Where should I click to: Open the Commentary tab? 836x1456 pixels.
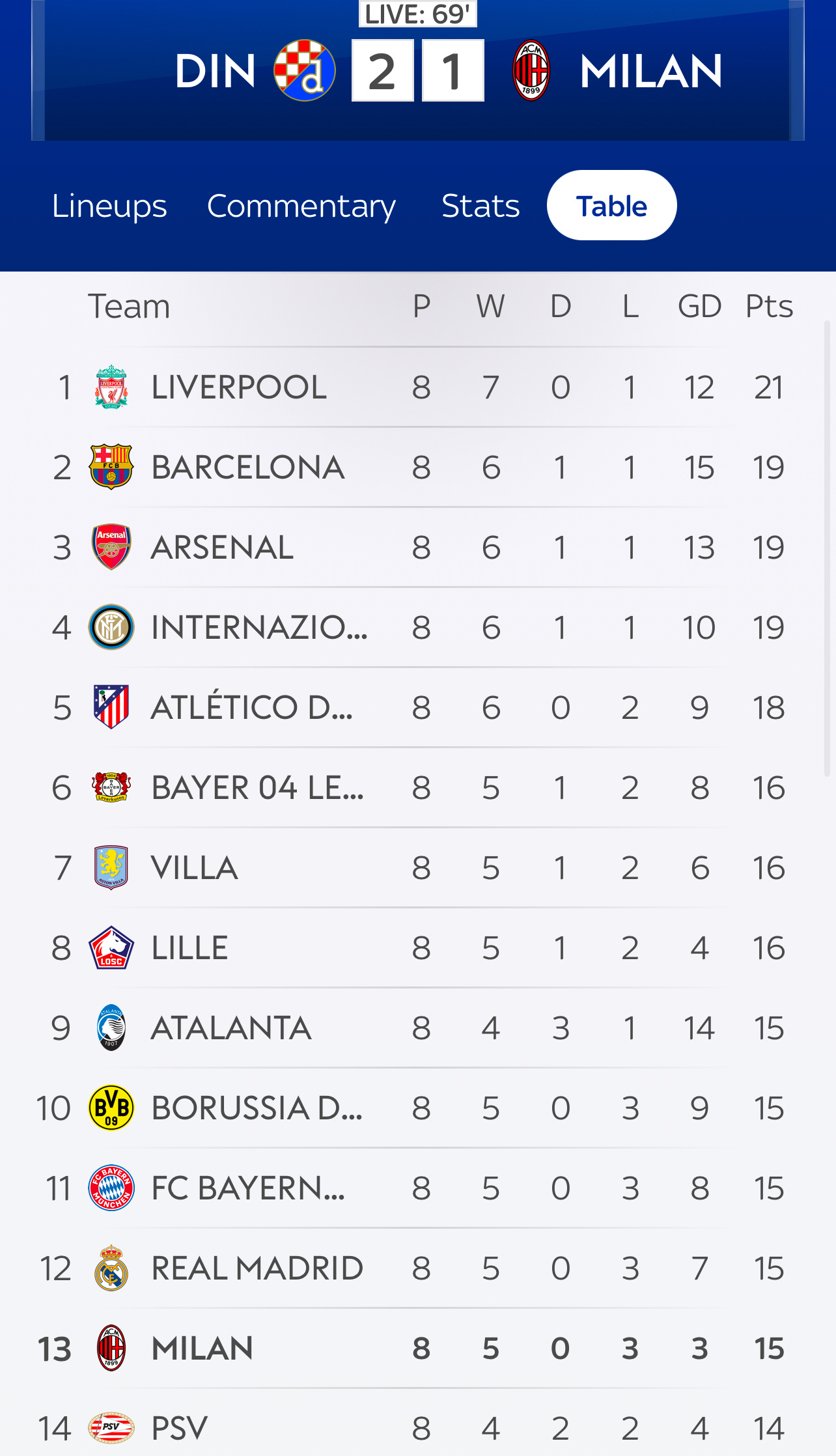point(301,206)
